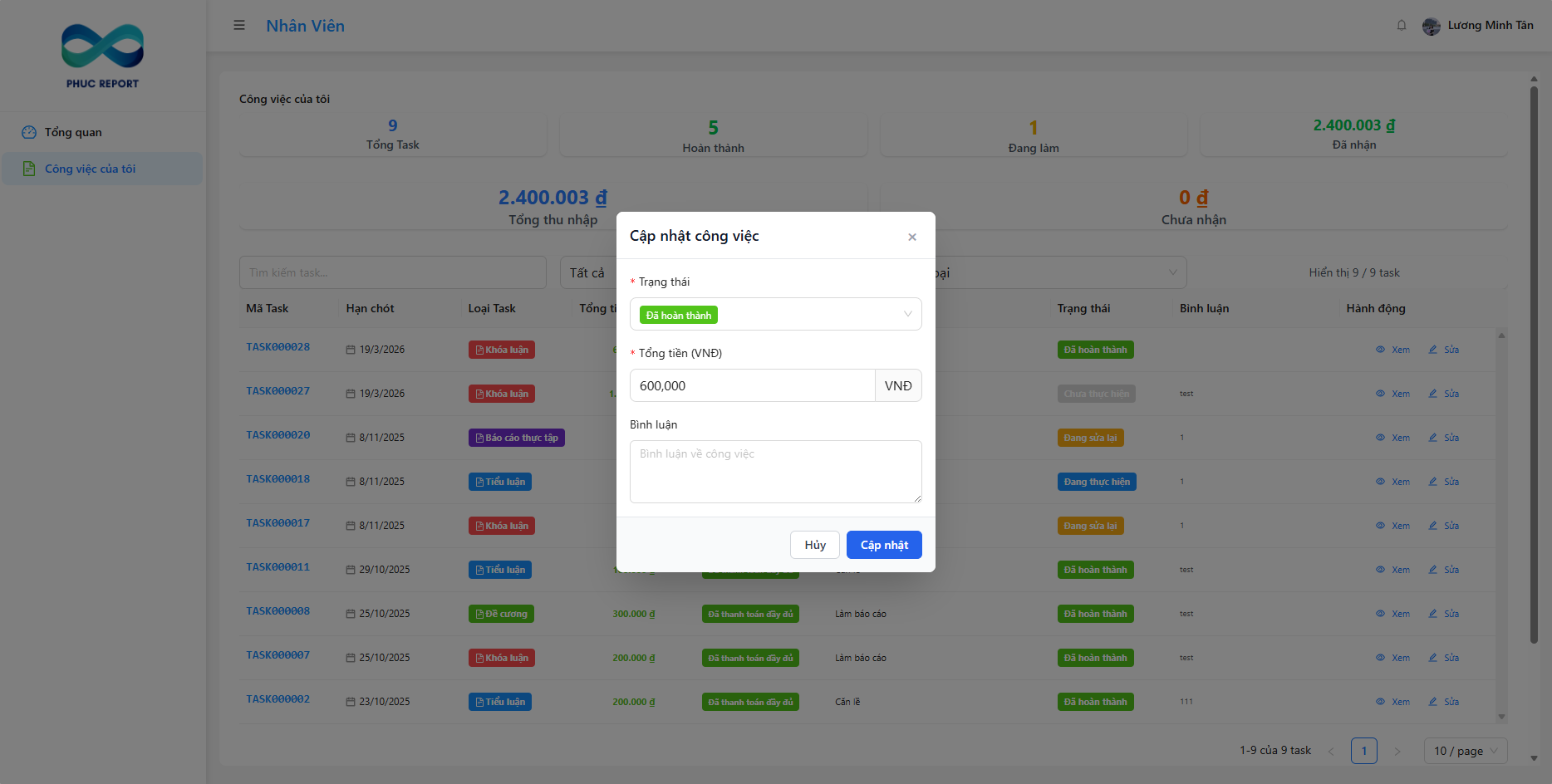This screenshot has width=1552, height=784.
Task: Close the Cập nhật công việc dialog
Action: coord(912,237)
